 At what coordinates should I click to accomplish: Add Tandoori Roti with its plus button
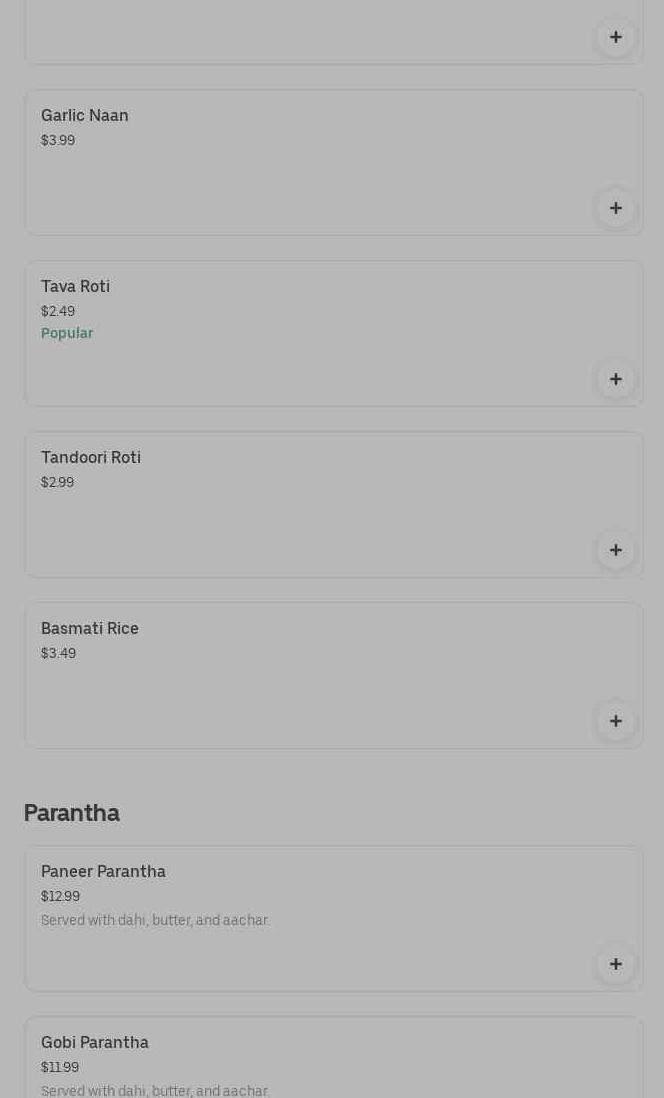616,550
